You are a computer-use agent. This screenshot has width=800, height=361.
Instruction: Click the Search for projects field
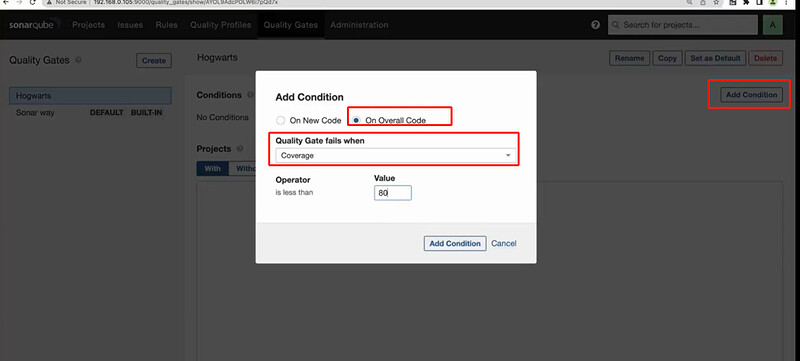tap(683, 24)
